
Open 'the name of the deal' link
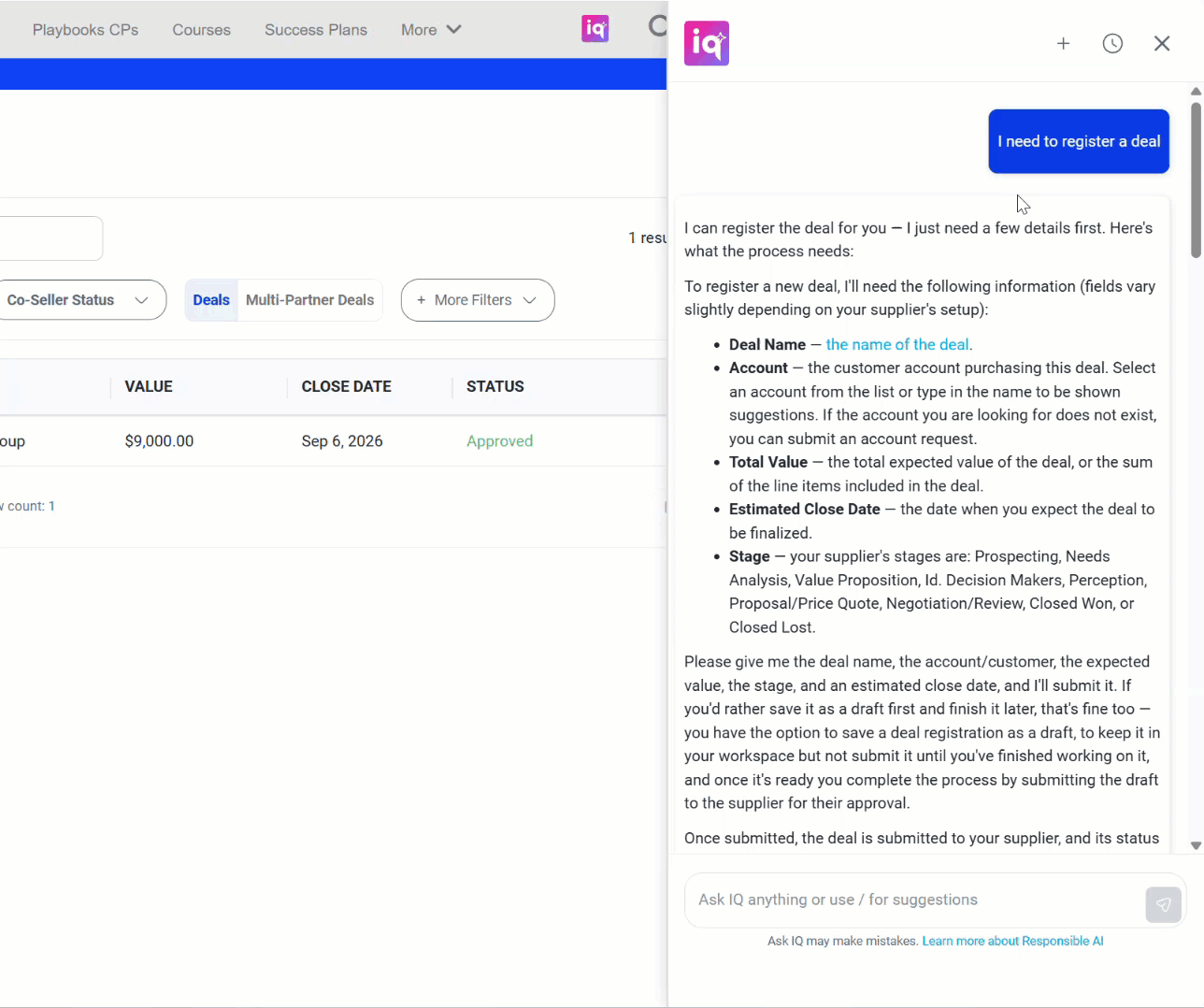897,344
